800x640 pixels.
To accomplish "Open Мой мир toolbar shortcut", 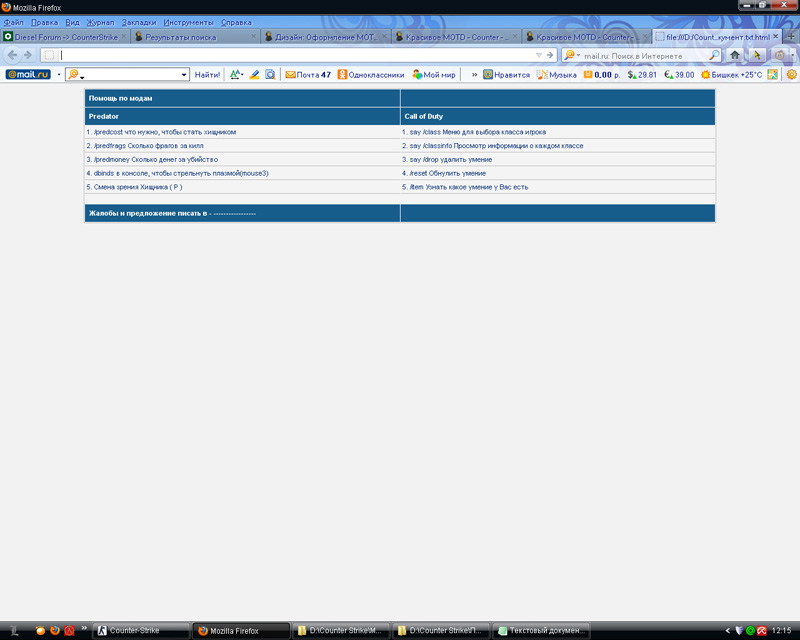I will click(x=434, y=75).
